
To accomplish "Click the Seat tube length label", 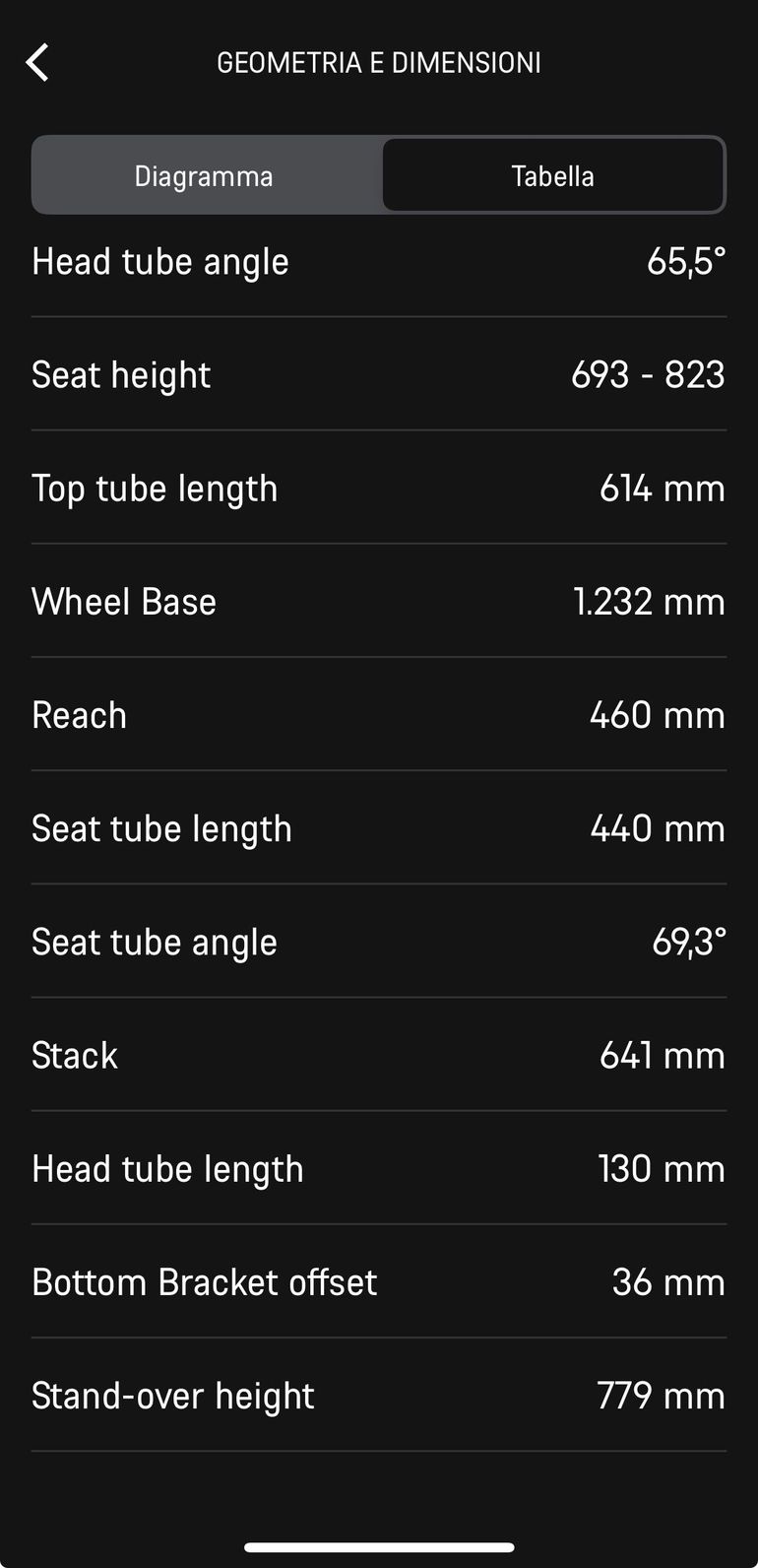I will [x=161, y=829].
